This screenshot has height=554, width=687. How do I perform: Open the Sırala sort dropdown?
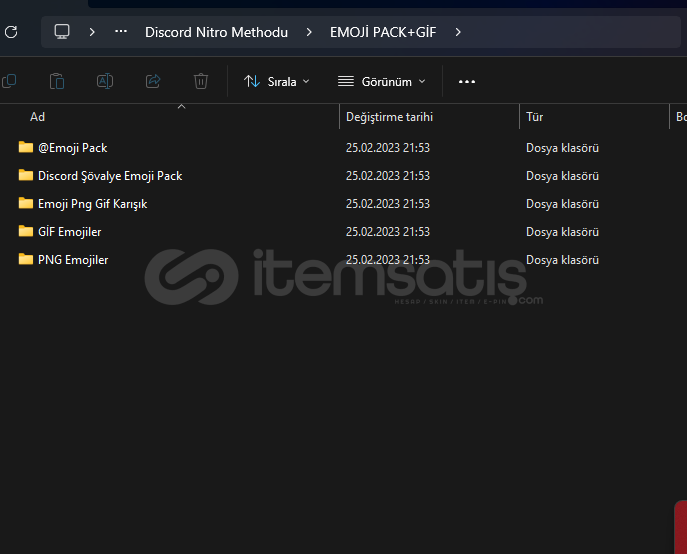277,82
